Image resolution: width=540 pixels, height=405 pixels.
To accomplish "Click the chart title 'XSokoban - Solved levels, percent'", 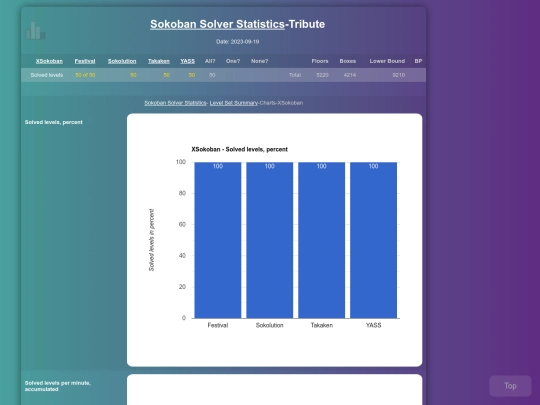I will point(239,149).
